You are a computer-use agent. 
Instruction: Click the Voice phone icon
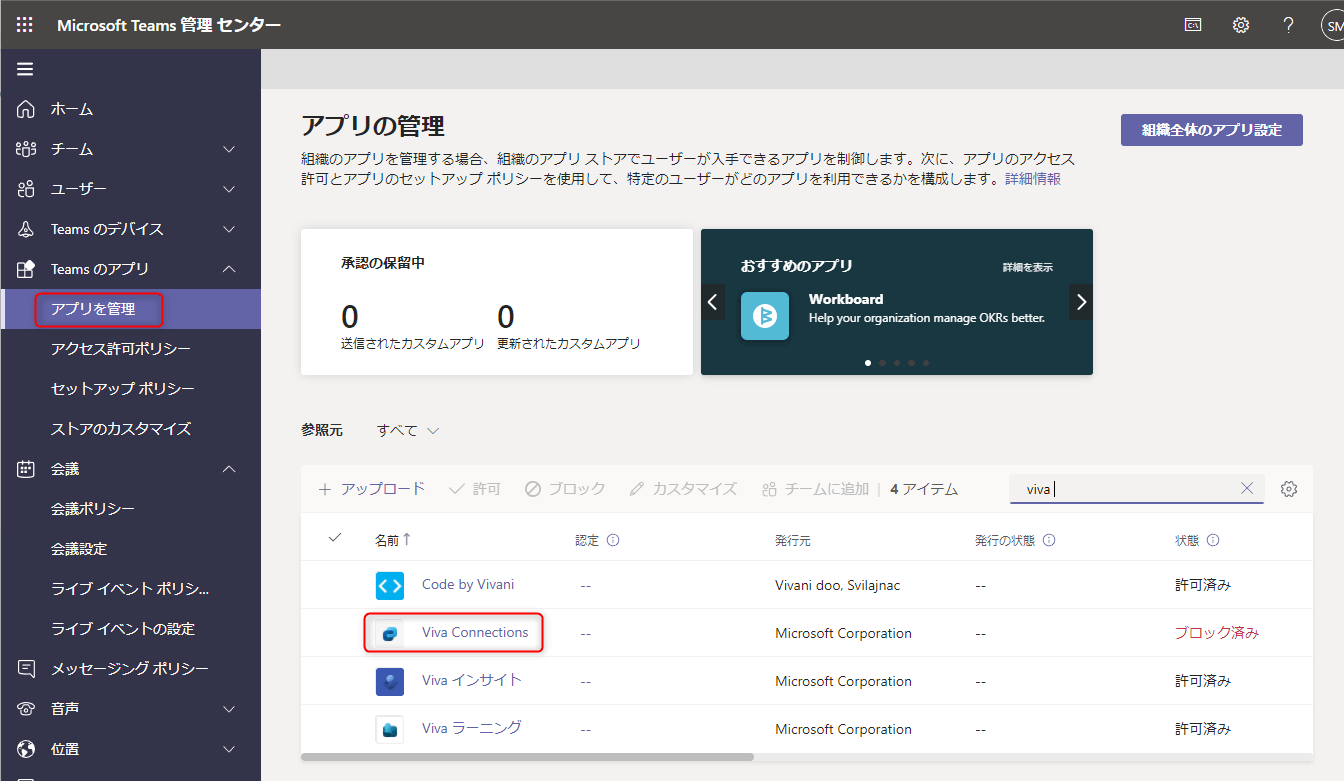click(26, 709)
